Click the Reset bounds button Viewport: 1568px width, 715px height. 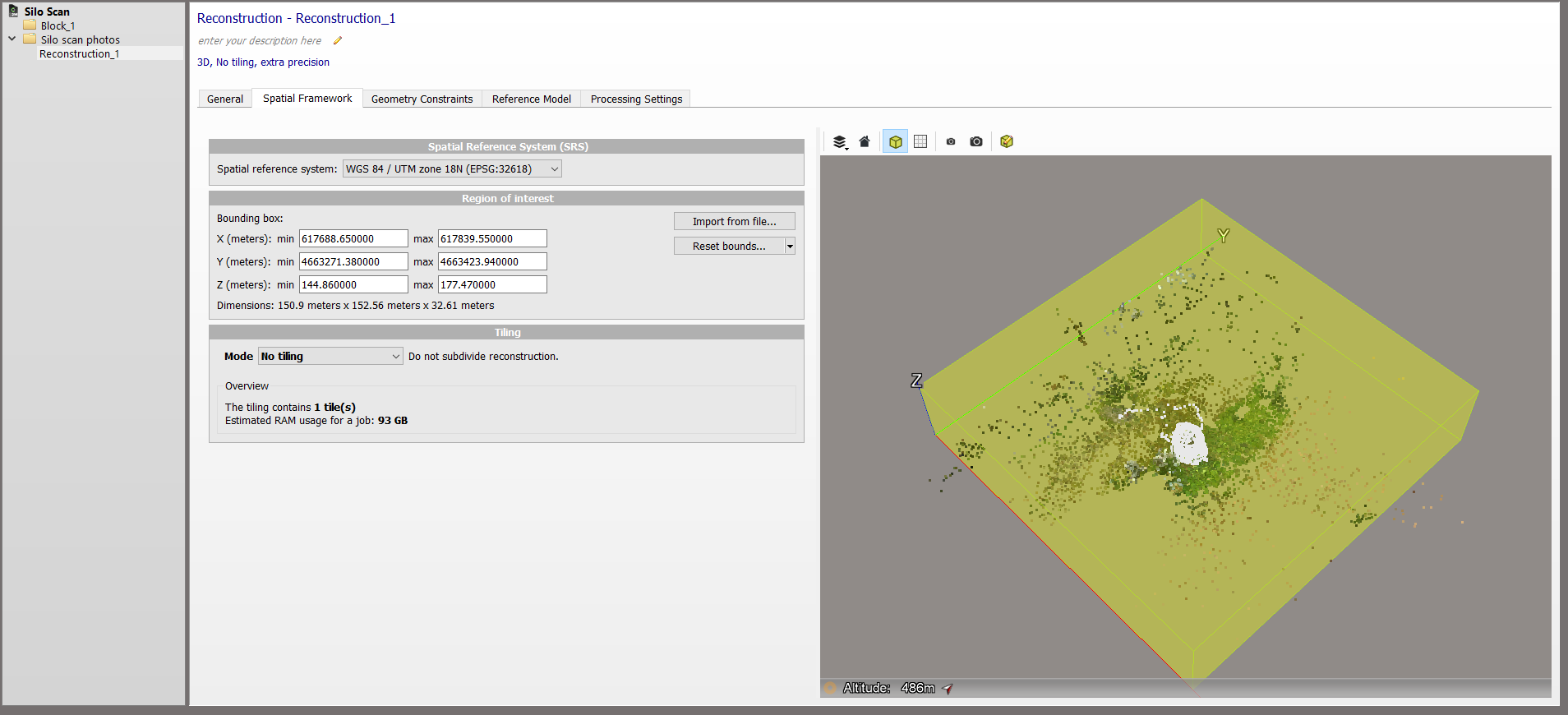click(x=729, y=246)
